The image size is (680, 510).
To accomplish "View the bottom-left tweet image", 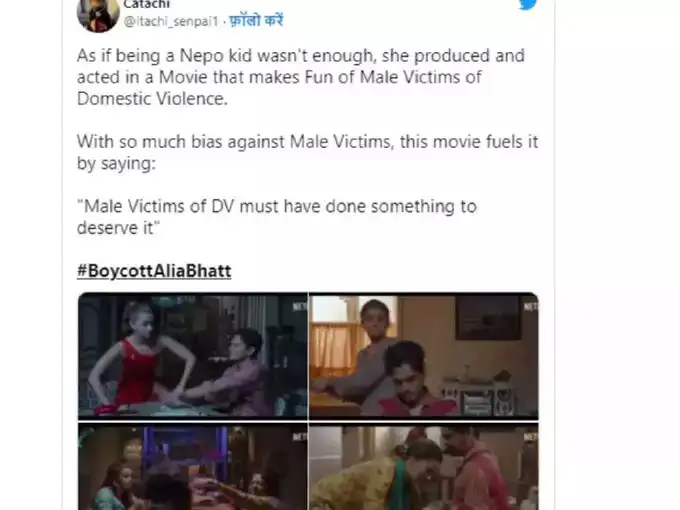I will click(x=192, y=467).
